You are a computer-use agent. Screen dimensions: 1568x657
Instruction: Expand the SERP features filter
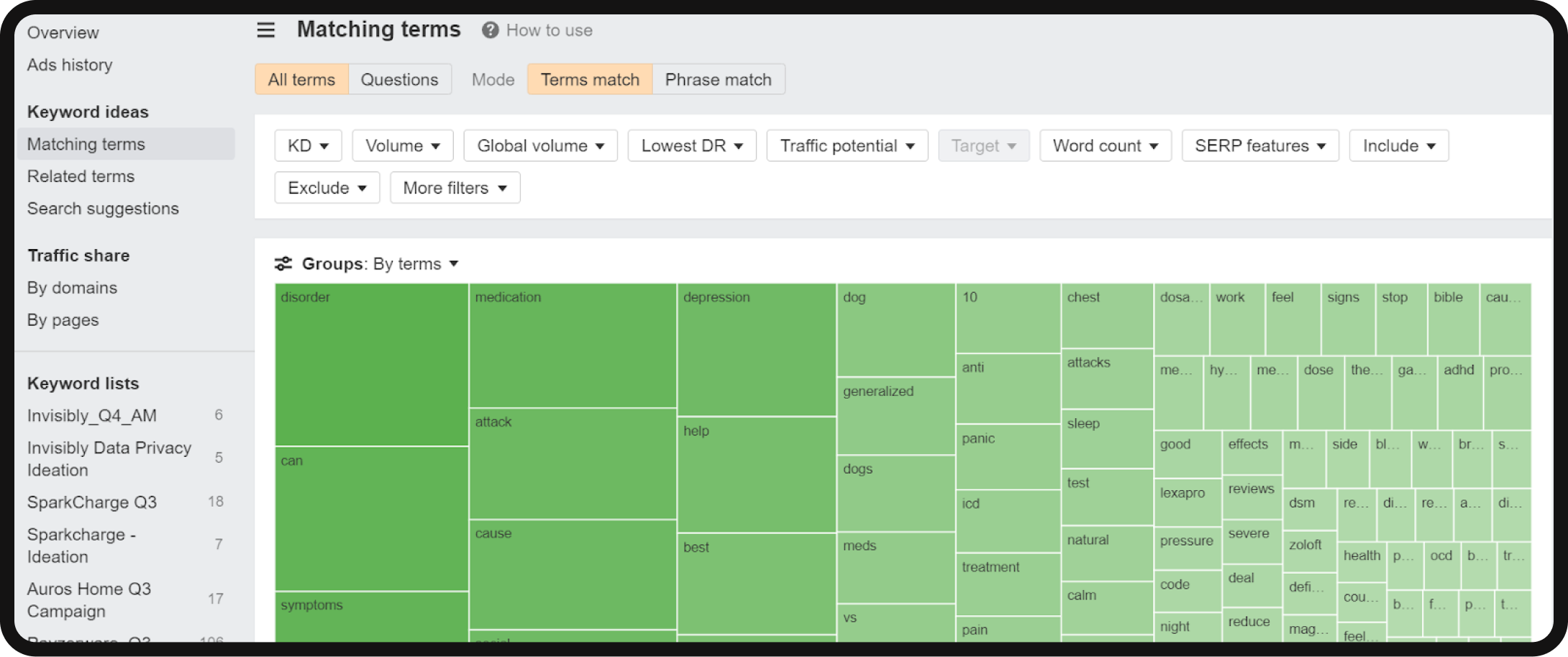1260,145
